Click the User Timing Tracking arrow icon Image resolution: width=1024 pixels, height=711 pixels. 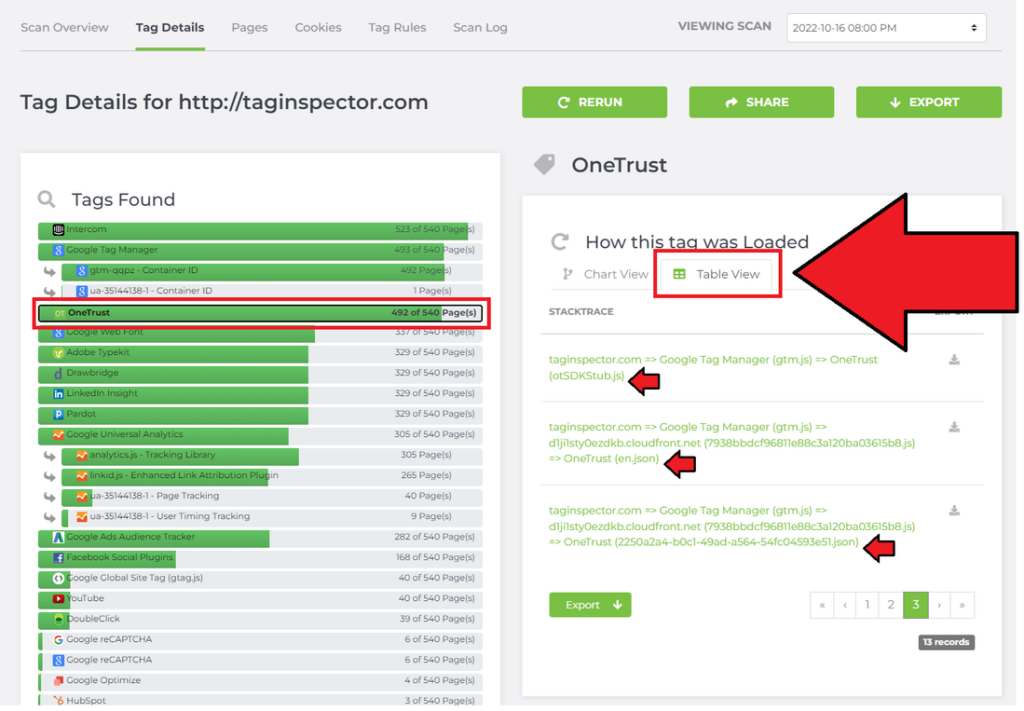click(50, 517)
